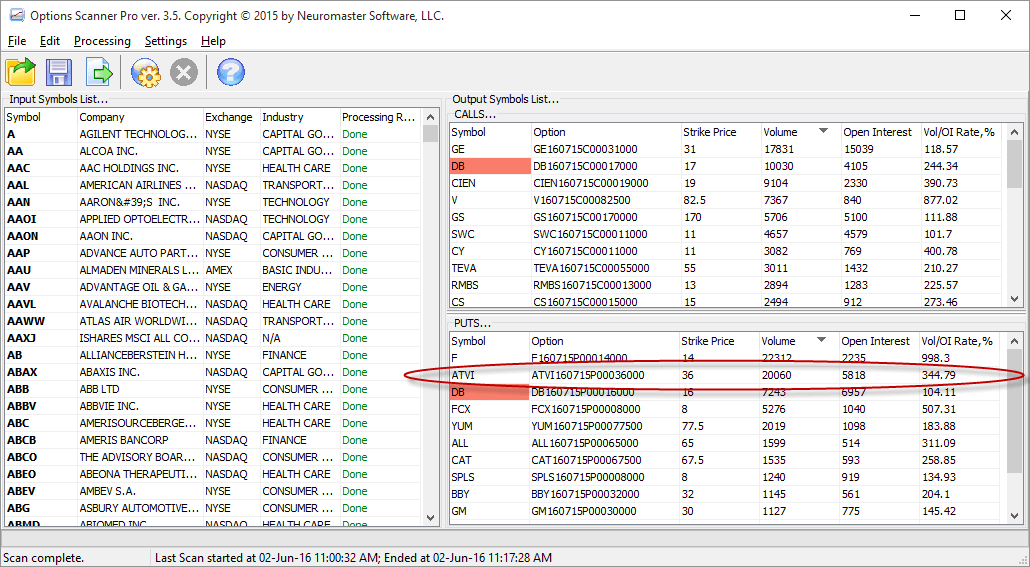1030x567 pixels.
Task: Select SWC symbol in CALLS list
Action: 462,235
